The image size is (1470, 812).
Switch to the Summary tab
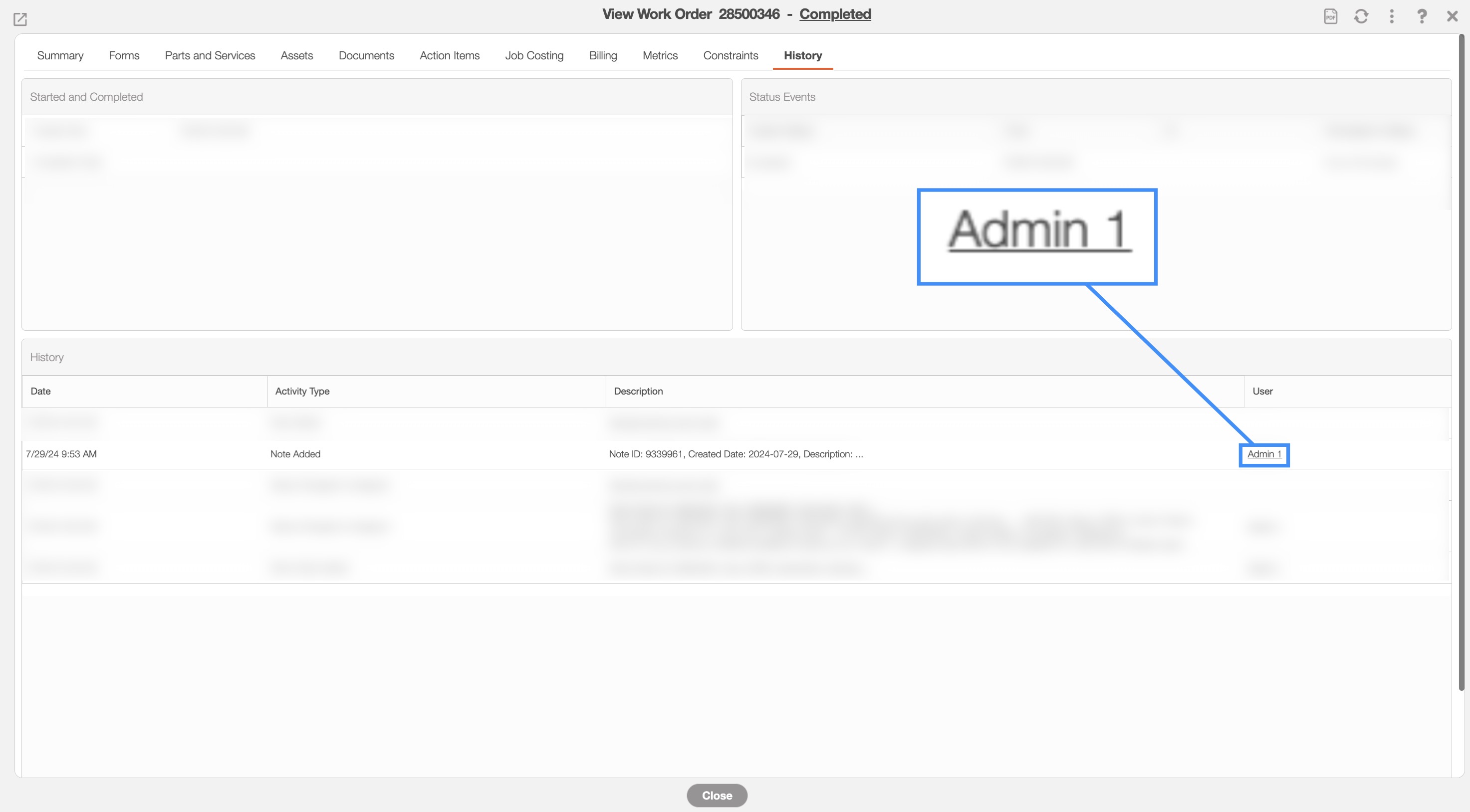pyautogui.click(x=60, y=55)
